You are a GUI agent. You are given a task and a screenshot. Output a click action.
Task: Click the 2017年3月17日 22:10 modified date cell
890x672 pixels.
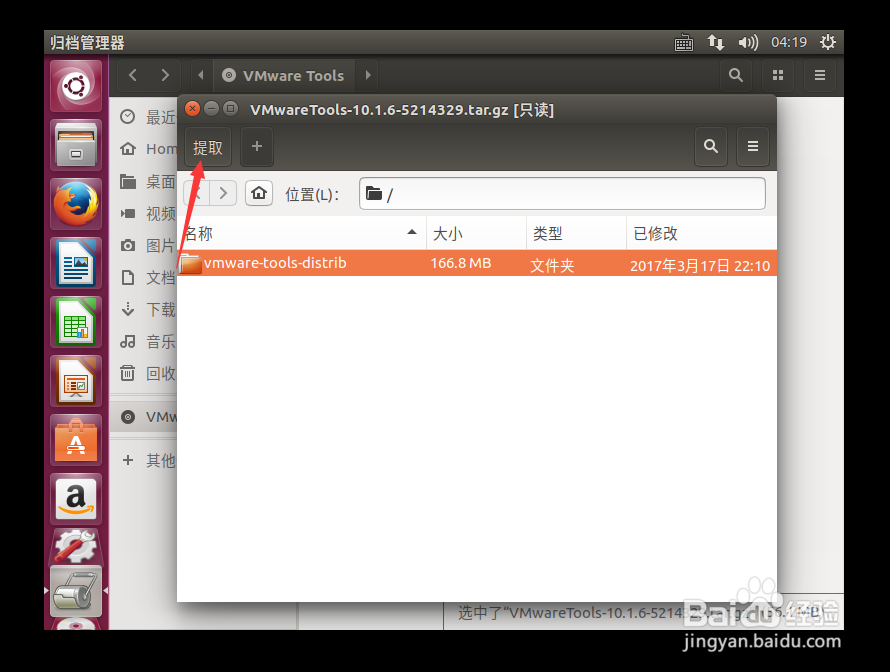pyautogui.click(x=700, y=266)
